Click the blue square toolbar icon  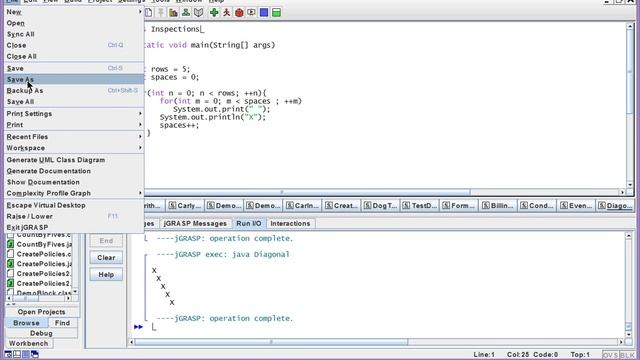(264, 13)
